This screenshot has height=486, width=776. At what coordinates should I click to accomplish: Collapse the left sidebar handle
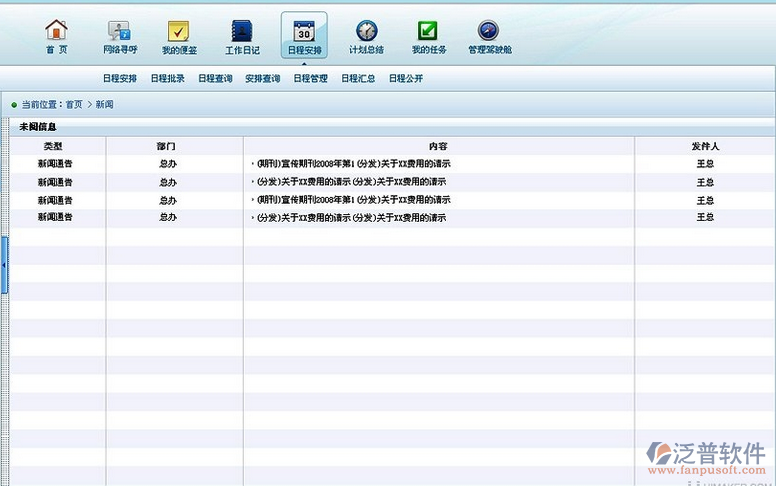pyautogui.click(x=4, y=265)
